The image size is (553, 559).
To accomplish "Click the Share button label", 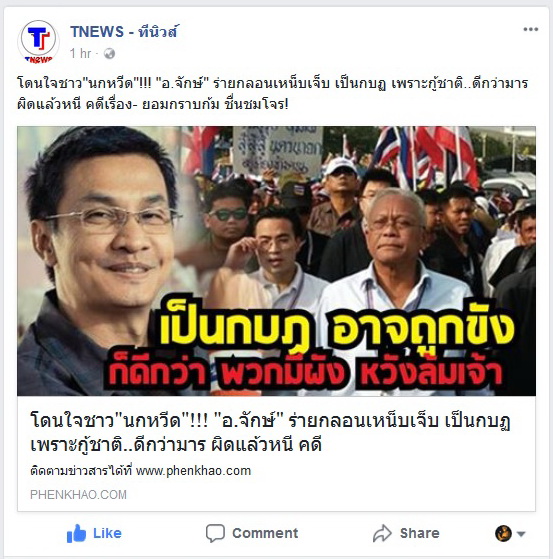I will click(420, 533).
